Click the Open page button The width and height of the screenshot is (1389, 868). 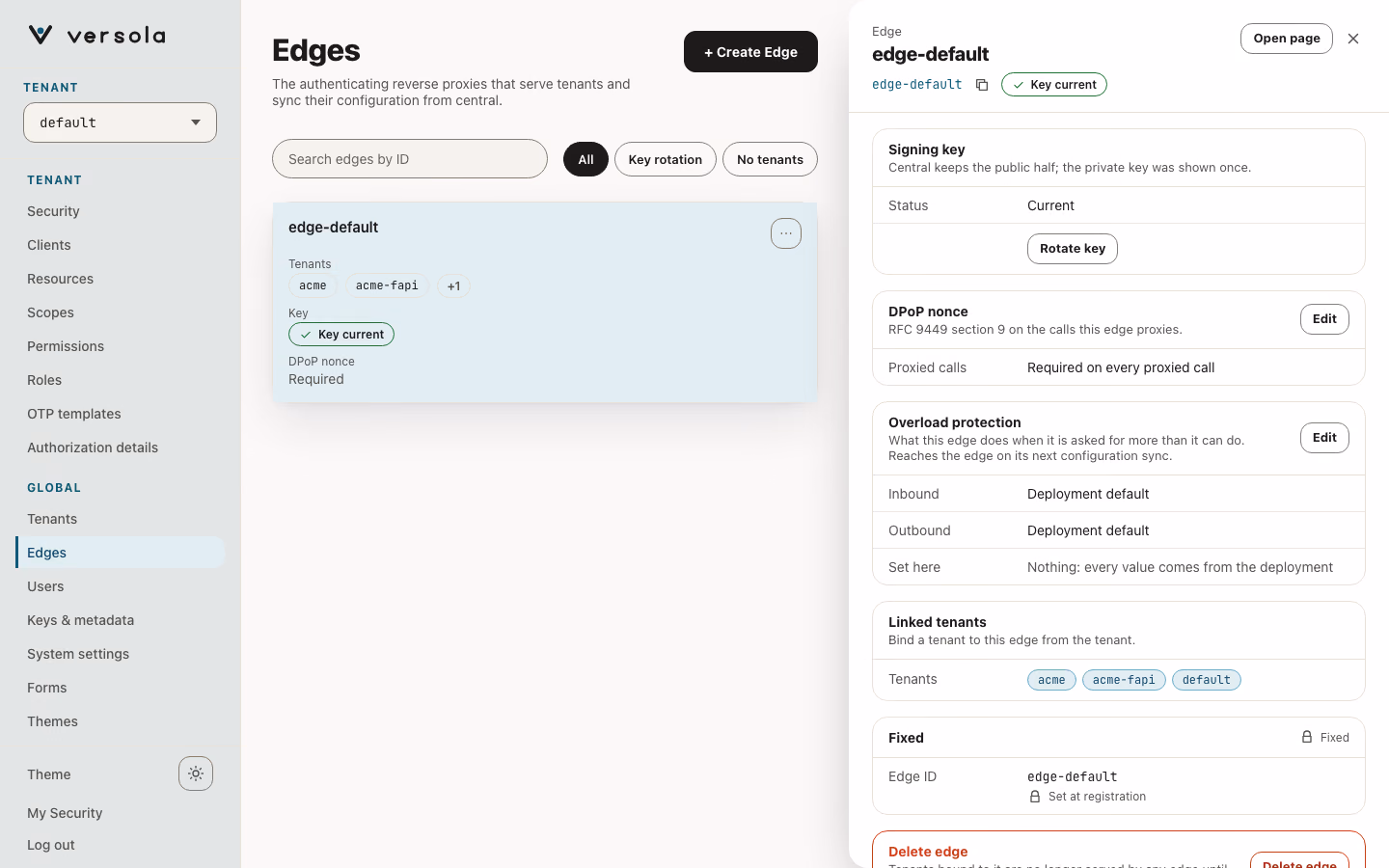1287,39
